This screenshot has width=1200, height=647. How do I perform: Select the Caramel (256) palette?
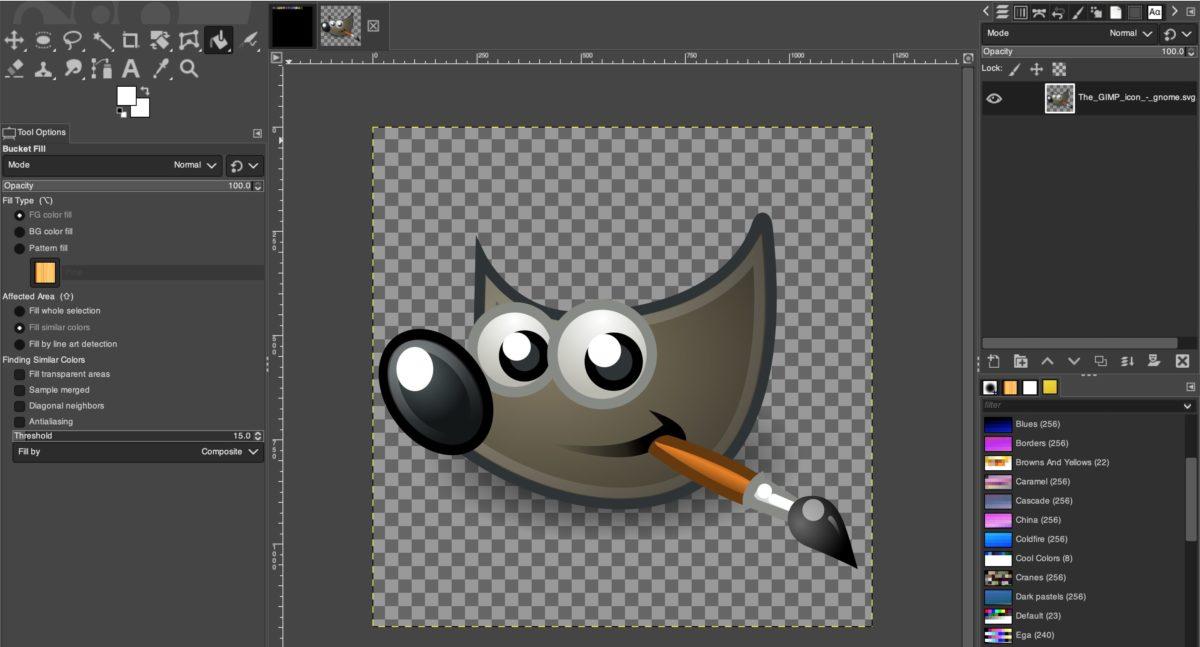(x=1041, y=482)
